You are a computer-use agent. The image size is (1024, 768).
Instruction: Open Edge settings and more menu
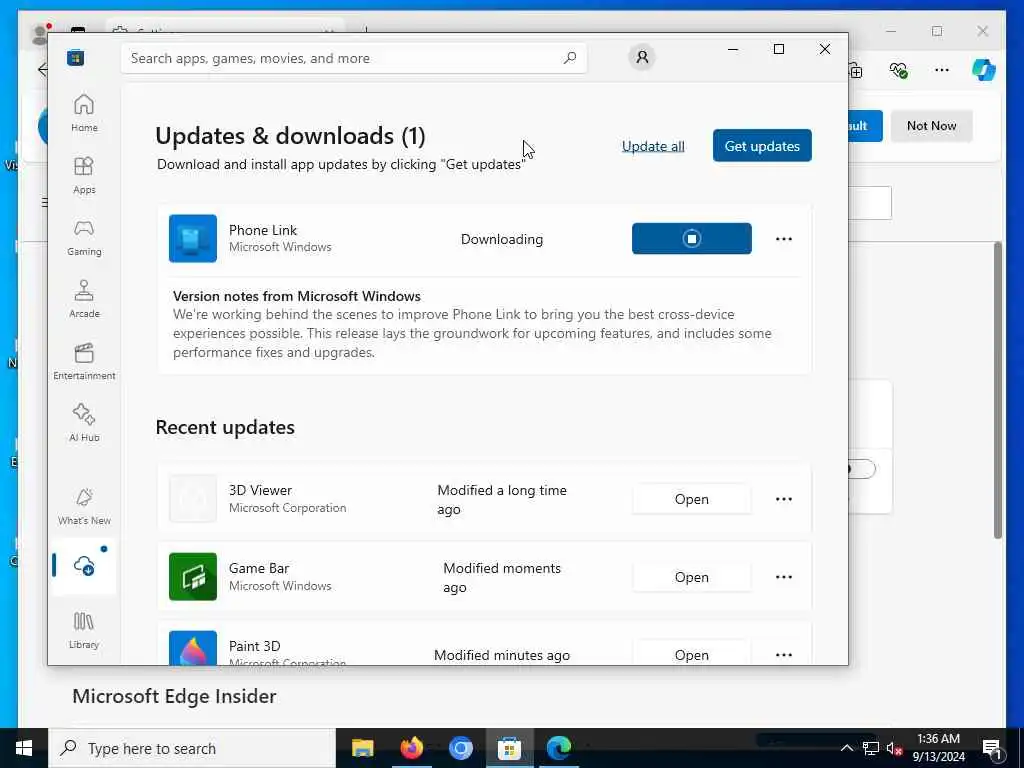pyautogui.click(x=941, y=69)
